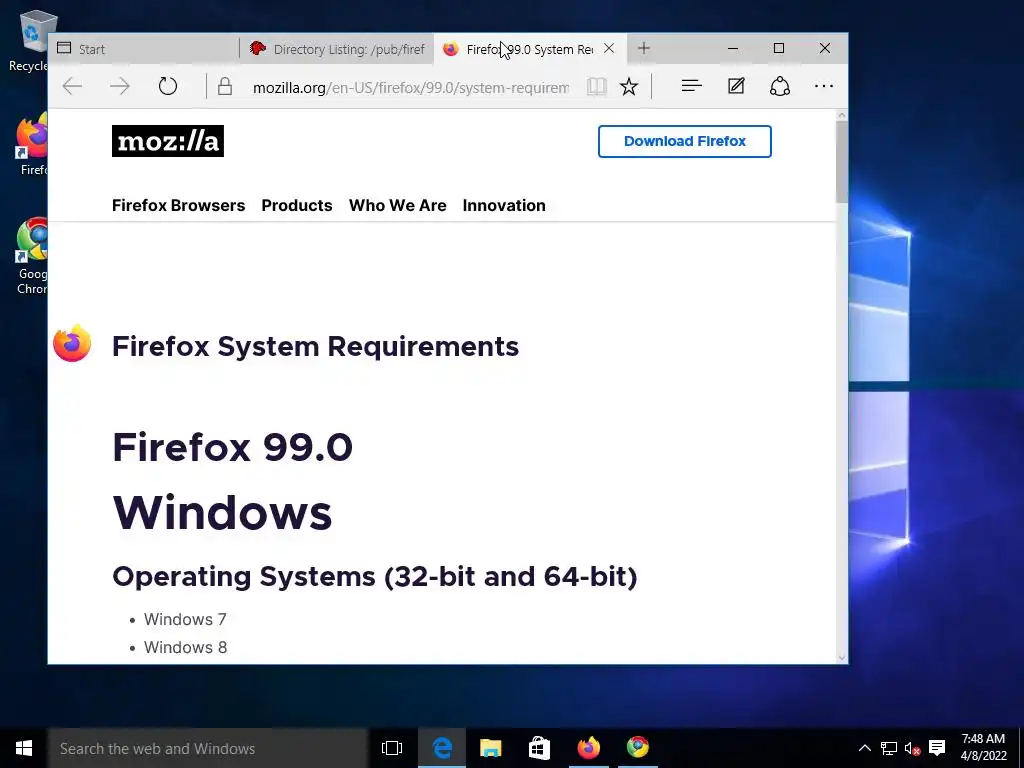This screenshot has width=1024, height=768.
Task: Click Firefox logo beside System Requirements heading
Action: [x=72, y=344]
